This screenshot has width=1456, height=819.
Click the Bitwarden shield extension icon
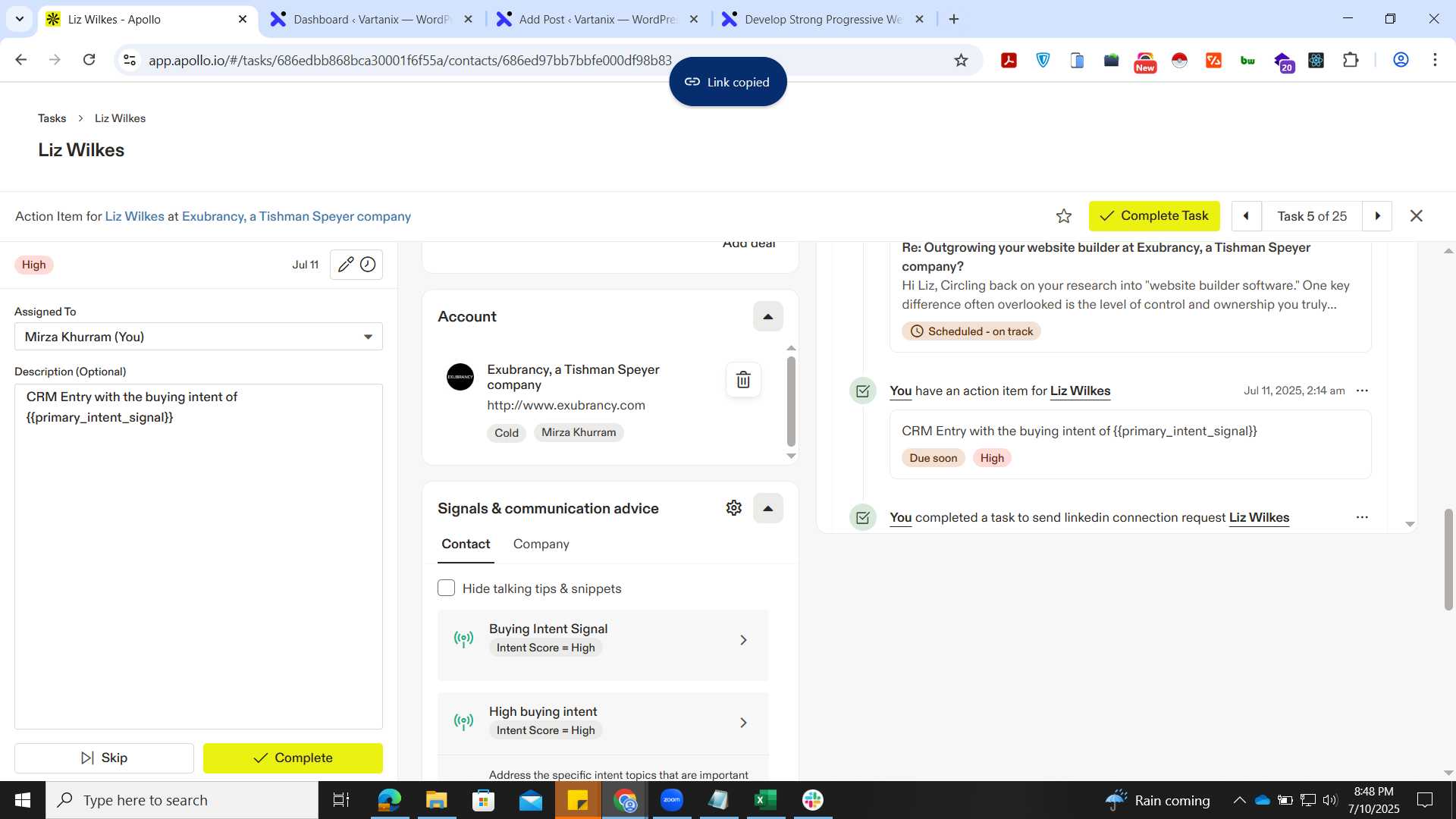(1043, 60)
